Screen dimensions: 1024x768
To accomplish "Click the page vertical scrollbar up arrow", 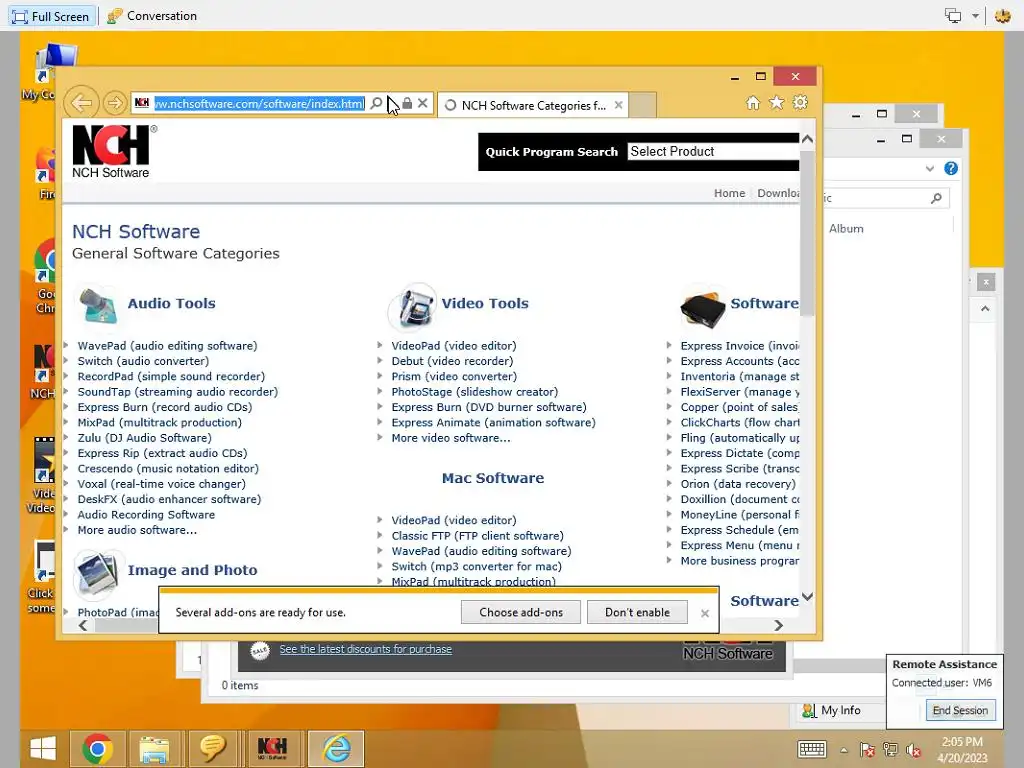I will point(807,139).
